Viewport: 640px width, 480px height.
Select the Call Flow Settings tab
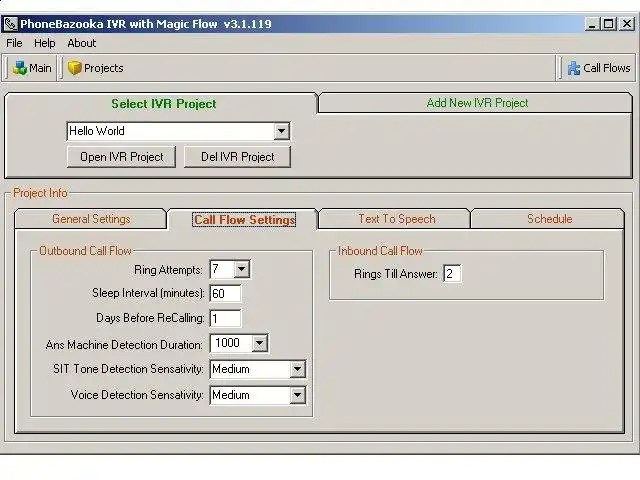(244, 220)
